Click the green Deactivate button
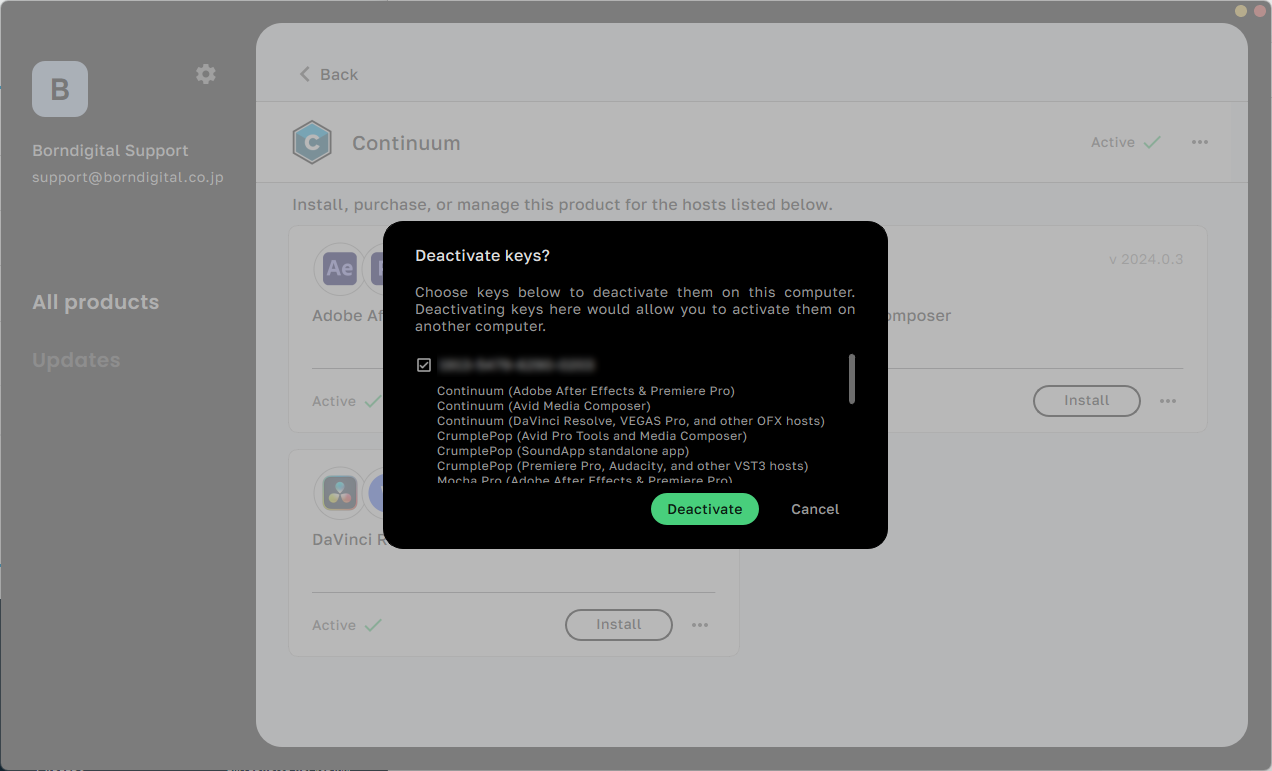This screenshot has height=771, width=1272. point(705,509)
